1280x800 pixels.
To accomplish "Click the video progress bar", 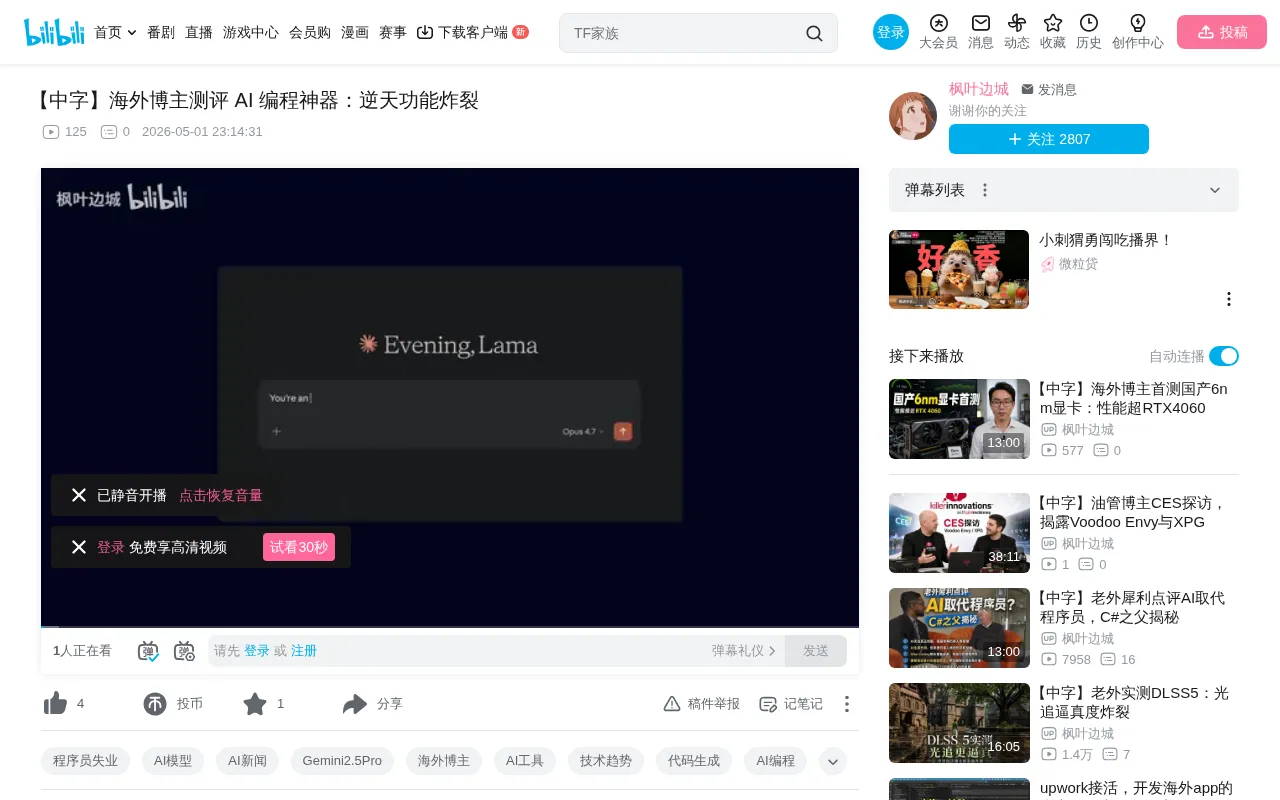I will click(x=450, y=627).
